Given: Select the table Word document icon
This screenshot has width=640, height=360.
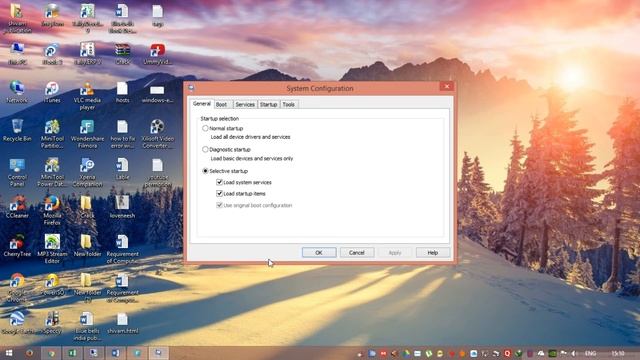Looking at the screenshot, I should pos(122,169).
